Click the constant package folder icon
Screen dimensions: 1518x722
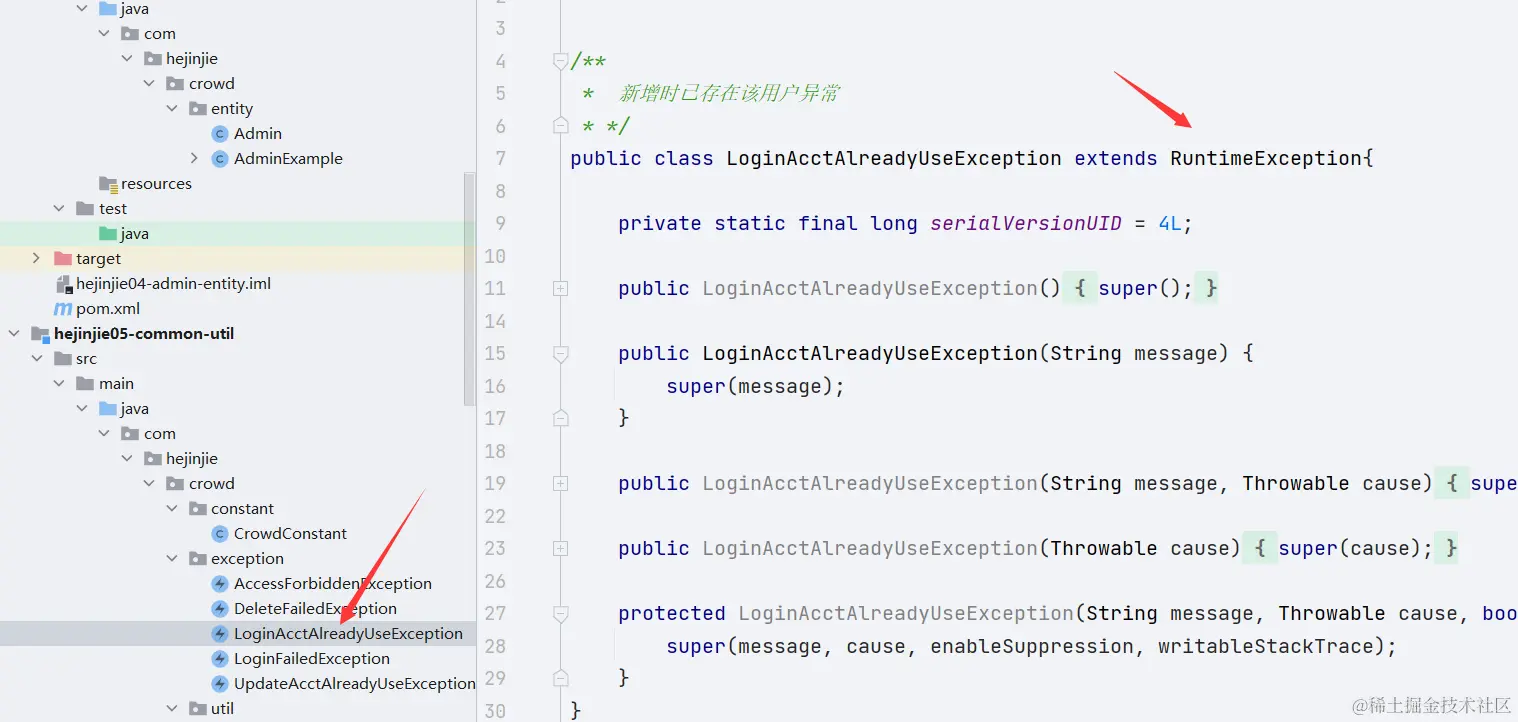click(x=198, y=509)
